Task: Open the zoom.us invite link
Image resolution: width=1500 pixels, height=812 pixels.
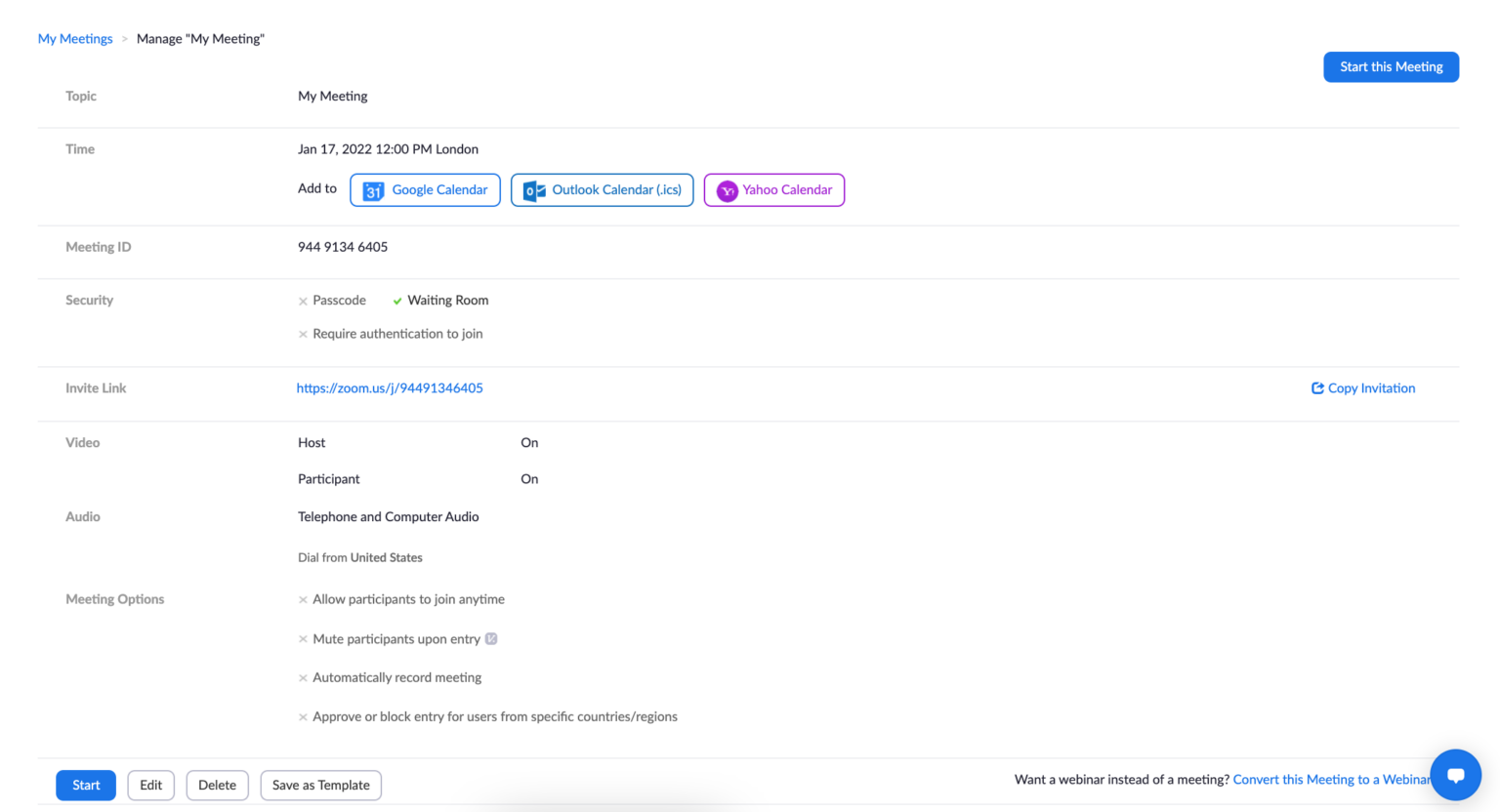Action: coord(390,388)
